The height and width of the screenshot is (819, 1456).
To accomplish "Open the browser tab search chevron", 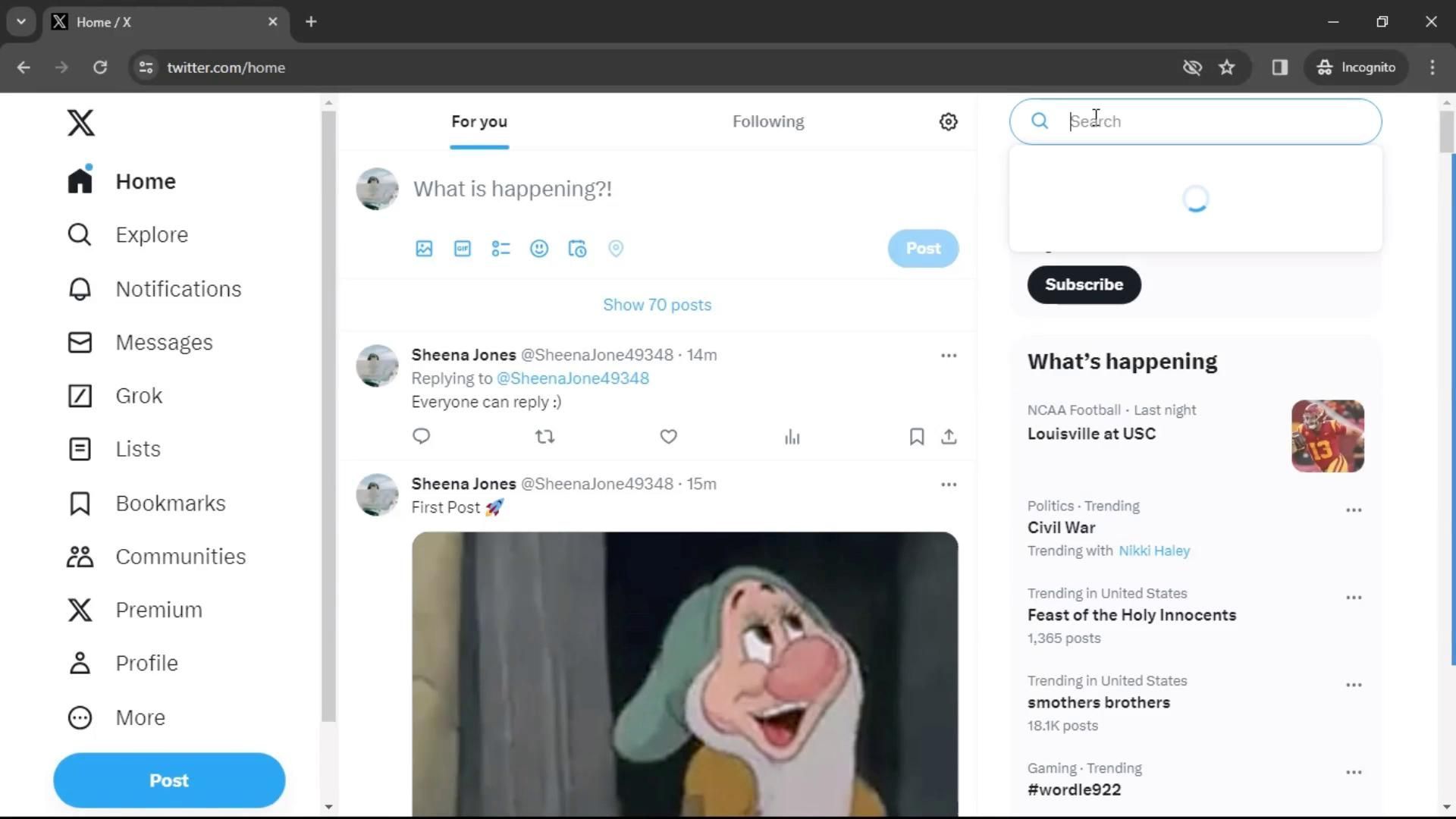I will (20, 21).
